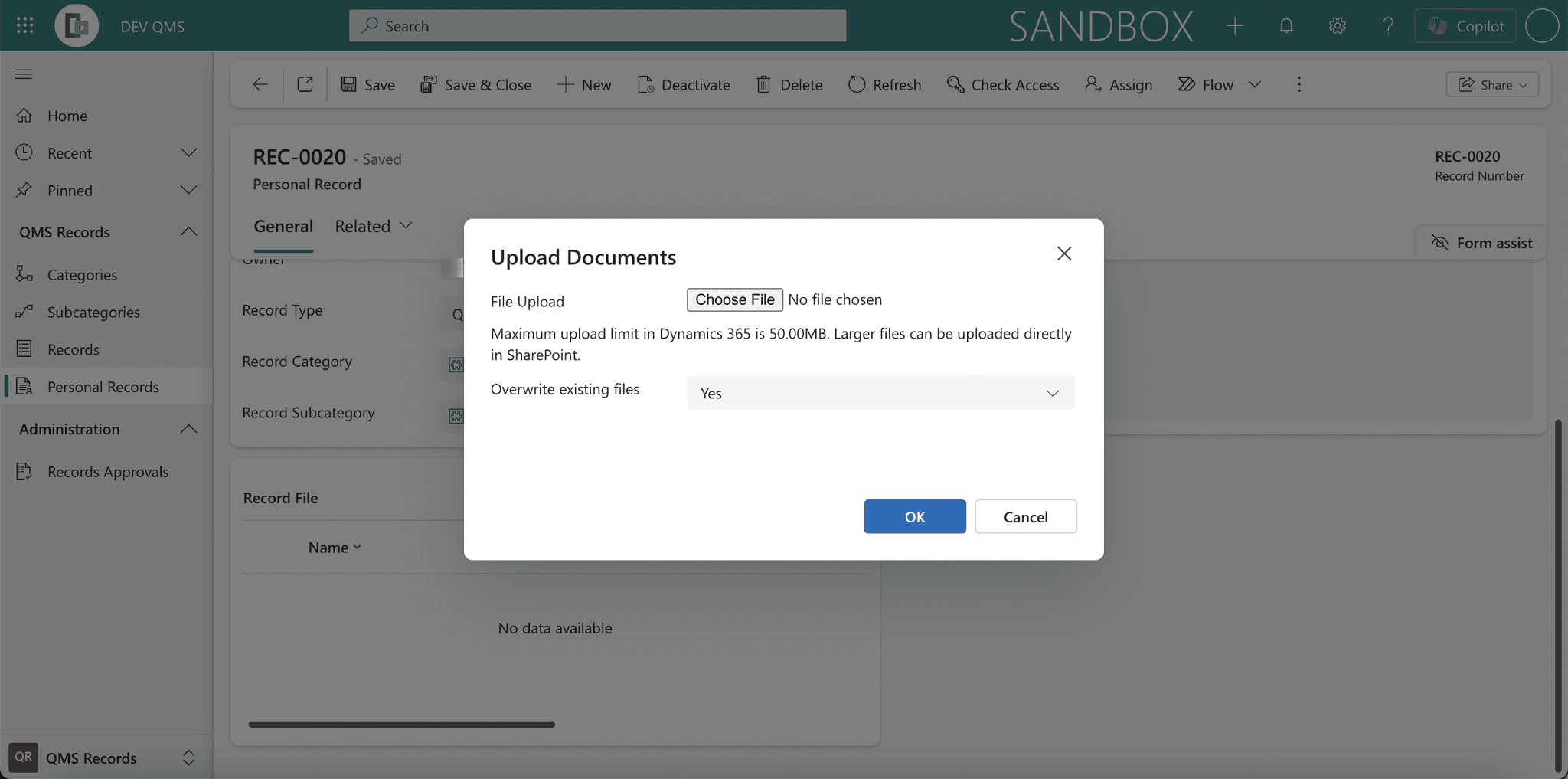
Task: Click the Recent clock icon
Action: pyautogui.click(x=24, y=152)
